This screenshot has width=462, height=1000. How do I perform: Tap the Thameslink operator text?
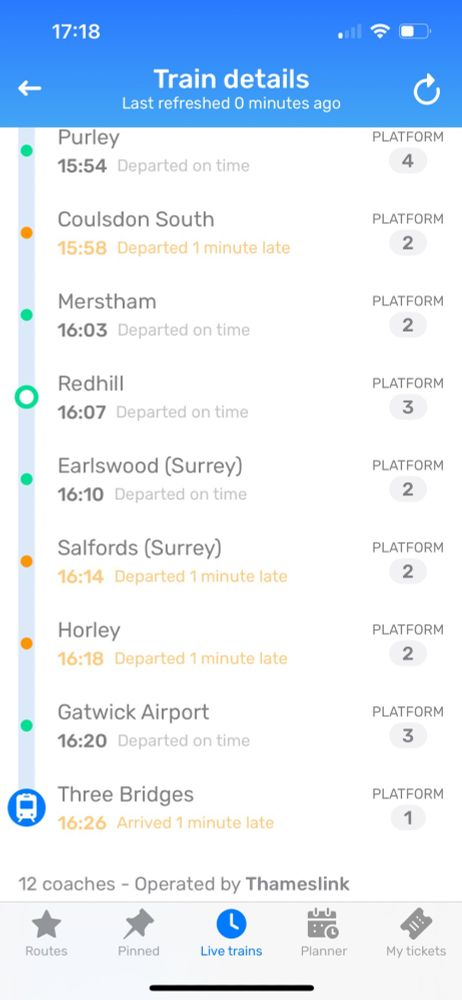pyautogui.click(x=297, y=884)
